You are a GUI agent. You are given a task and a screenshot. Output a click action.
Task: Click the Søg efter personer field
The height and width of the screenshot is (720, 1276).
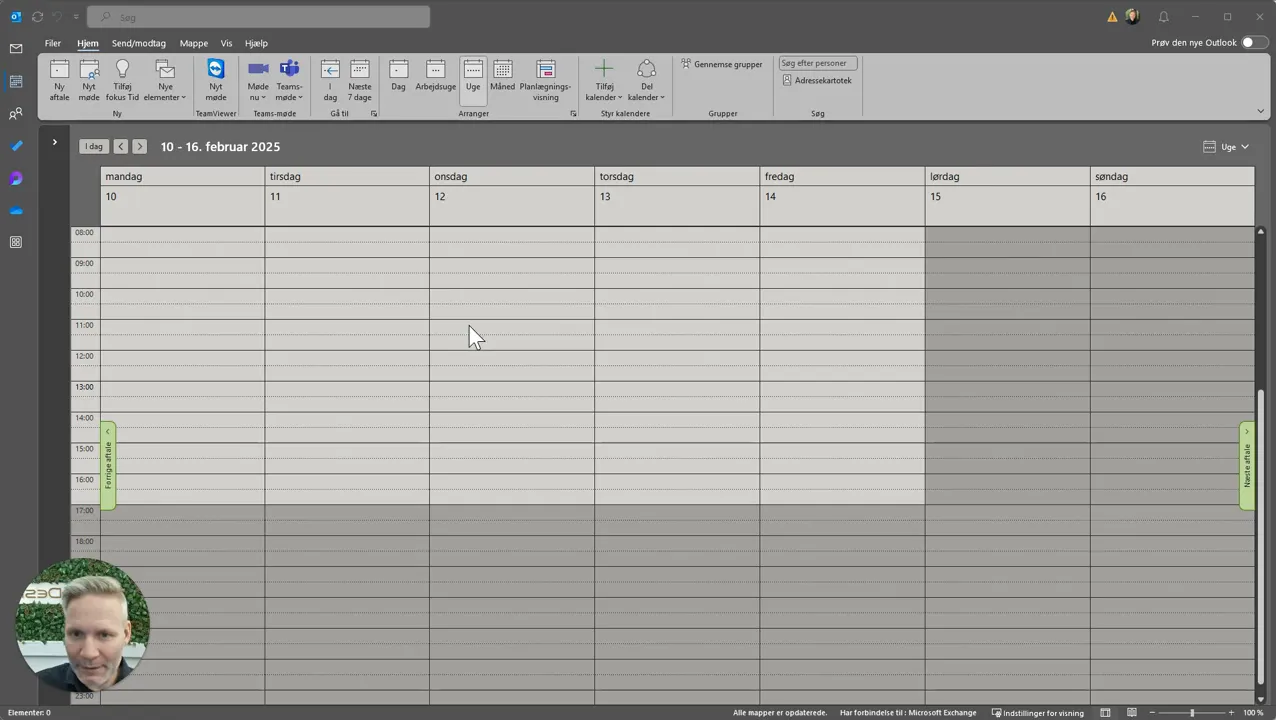pyautogui.click(x=818, y=63)
